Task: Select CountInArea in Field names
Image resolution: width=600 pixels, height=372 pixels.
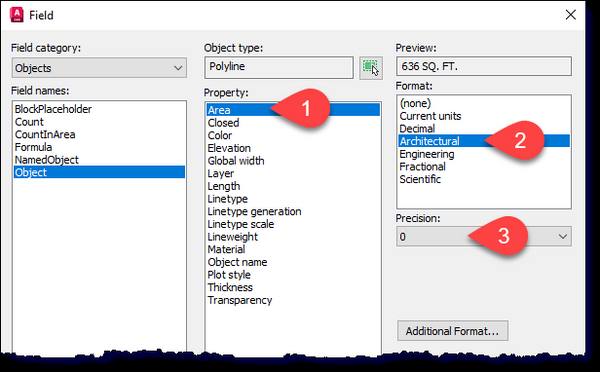Action: (x=45, y=134)
